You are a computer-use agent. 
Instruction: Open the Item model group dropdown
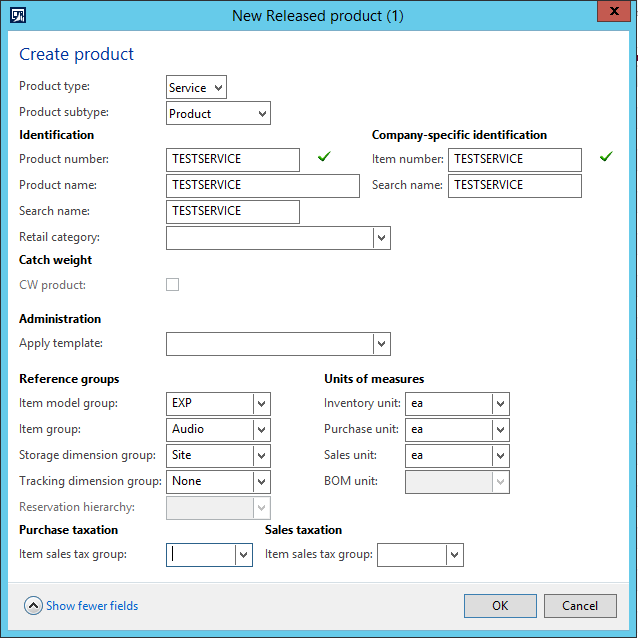(x=261, y=404)
